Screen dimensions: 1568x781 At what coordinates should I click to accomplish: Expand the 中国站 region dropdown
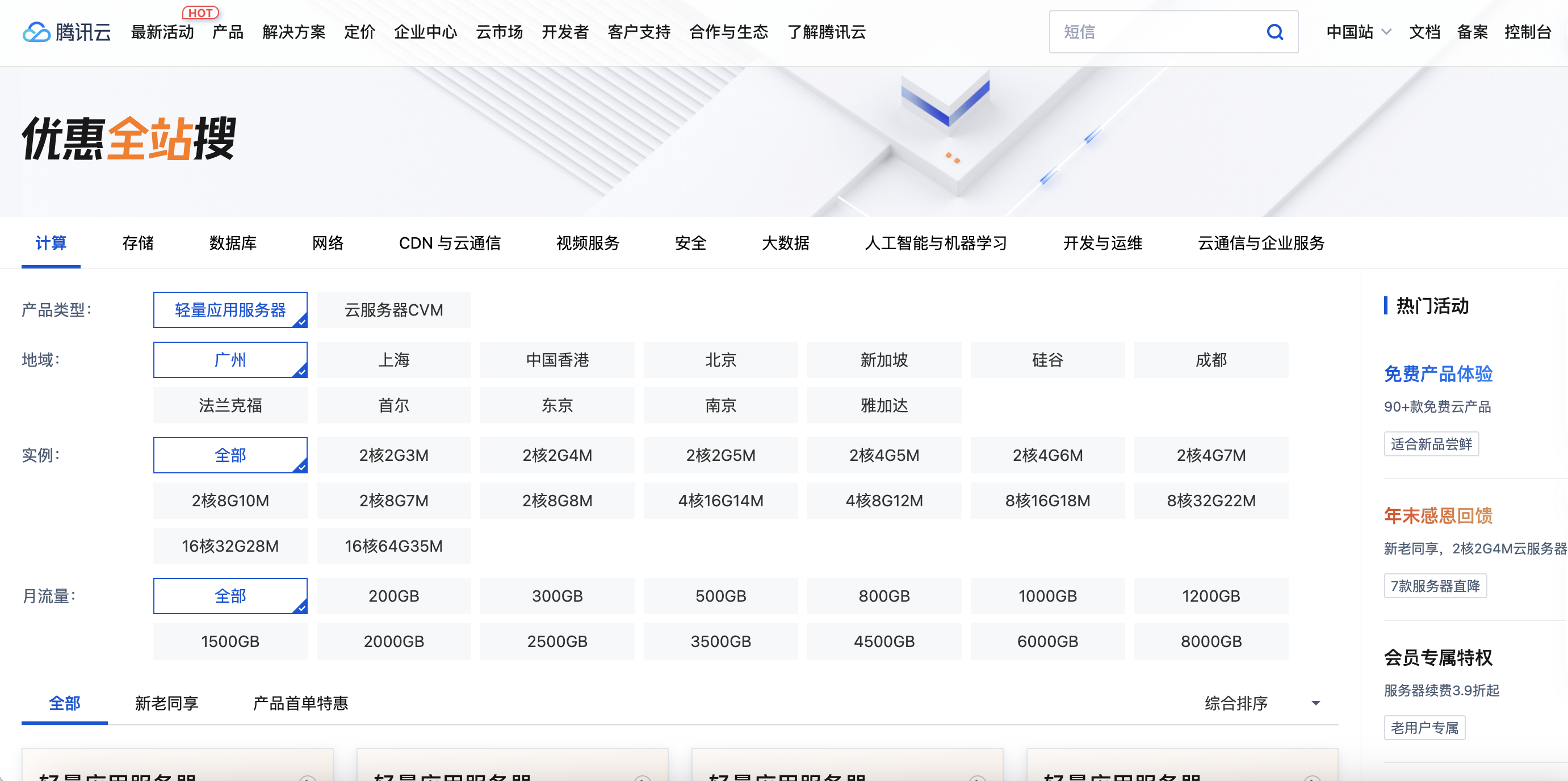tap(1359, 32)
